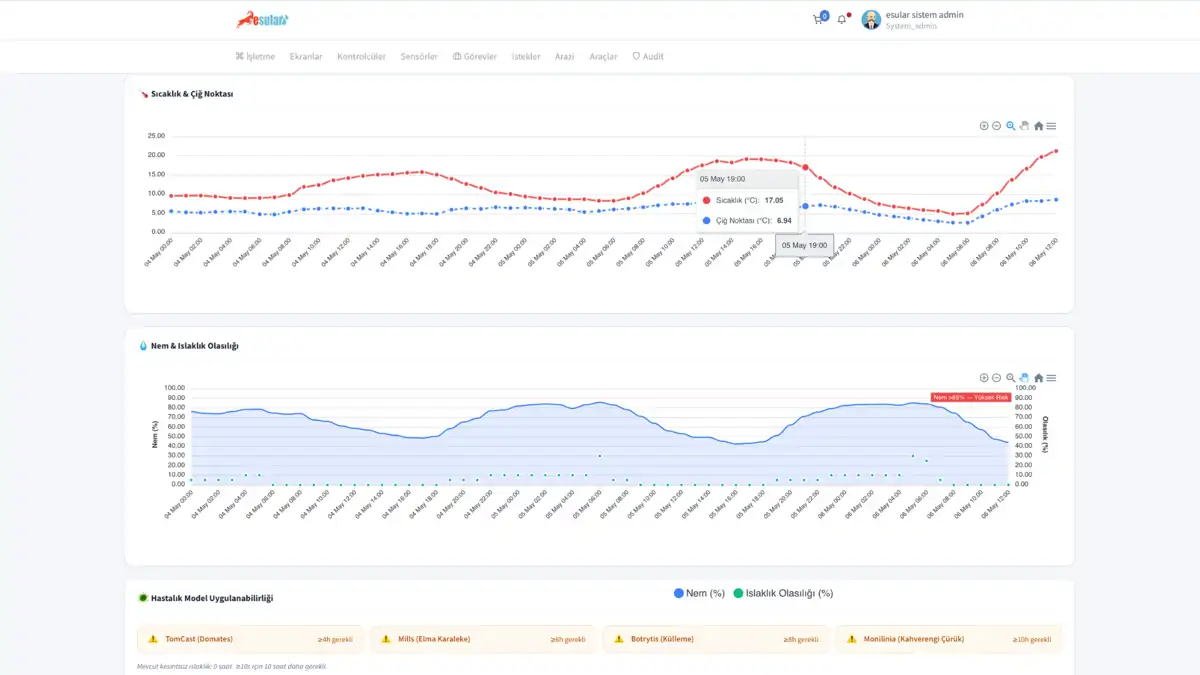Toggle the Islaklık Olasılığı (%) legend series
Viewport: 1200px width, 675px height.
783,593
